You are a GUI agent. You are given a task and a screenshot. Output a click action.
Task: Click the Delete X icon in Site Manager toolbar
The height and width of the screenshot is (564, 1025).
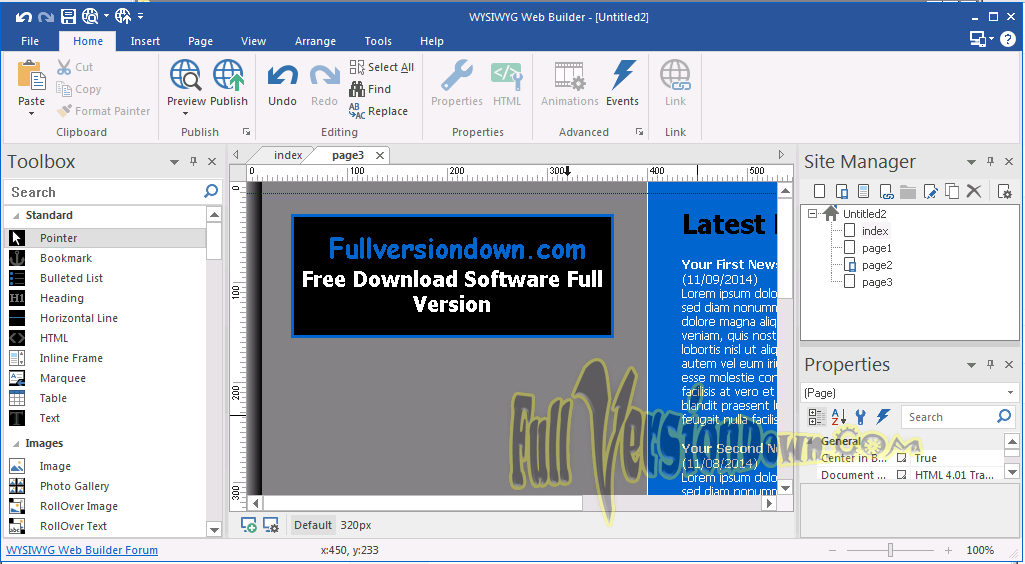point(974,191)
